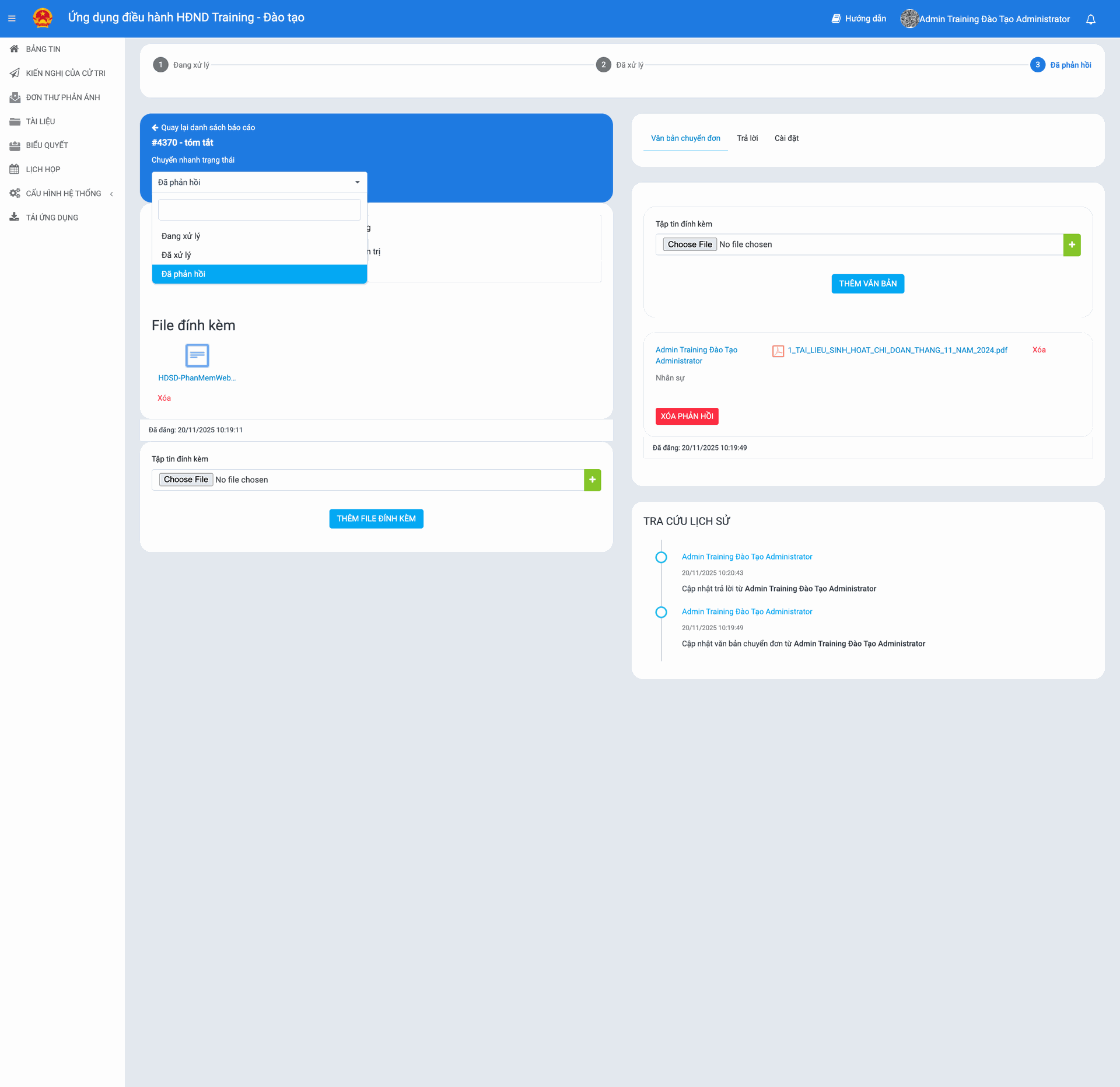Click the THÊM VĂN BẢN button
The image size is (1120, 1087).
point(867,284)
